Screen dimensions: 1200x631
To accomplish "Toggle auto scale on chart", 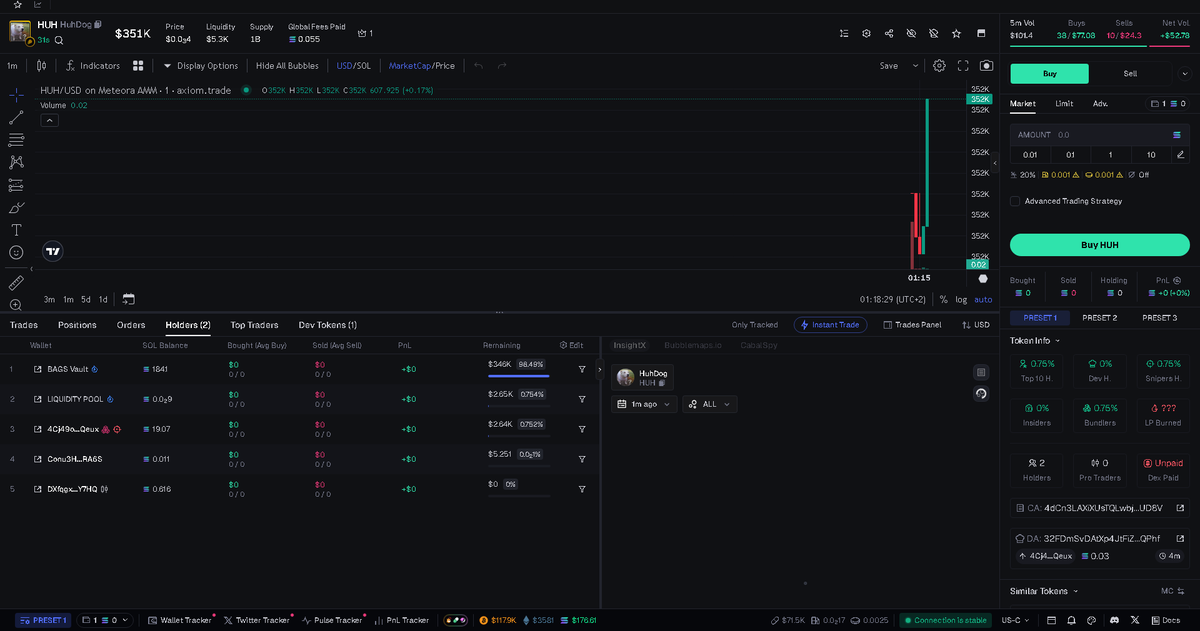I will (983, 299).
